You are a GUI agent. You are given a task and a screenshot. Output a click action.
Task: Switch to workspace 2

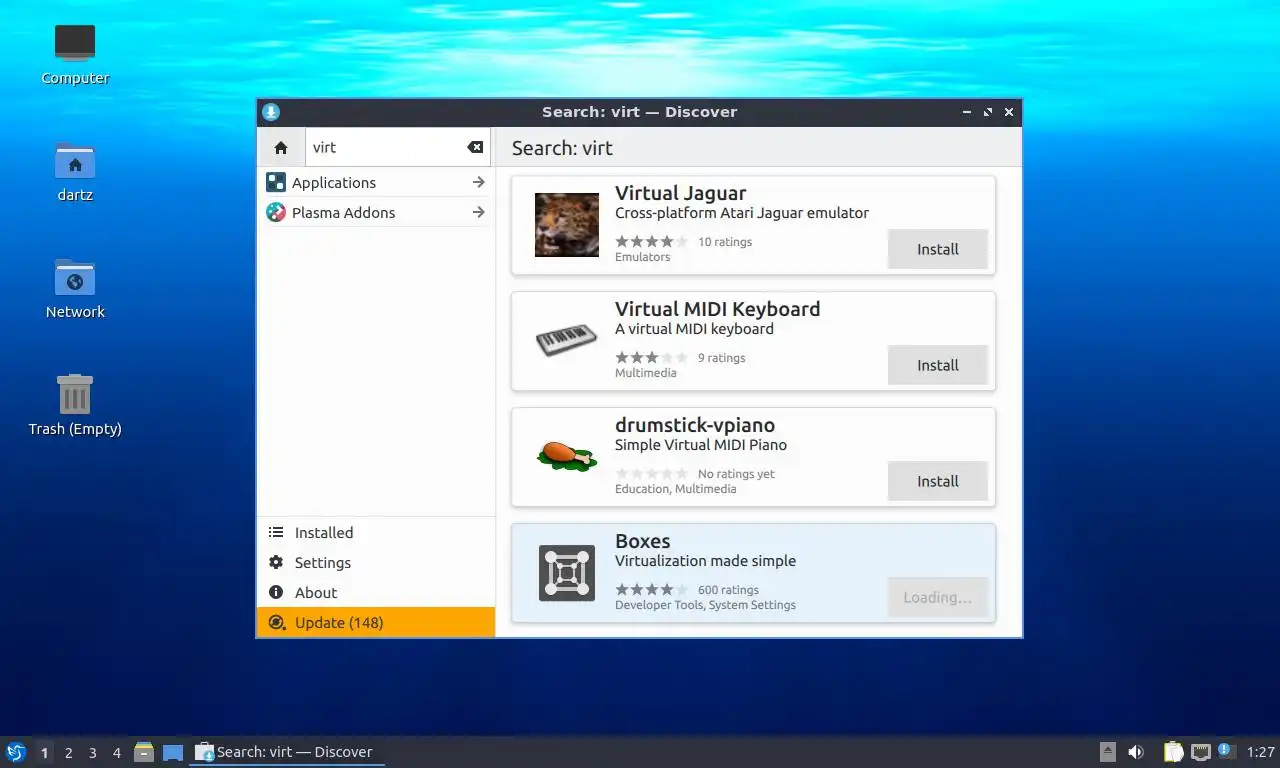point(68,752)
